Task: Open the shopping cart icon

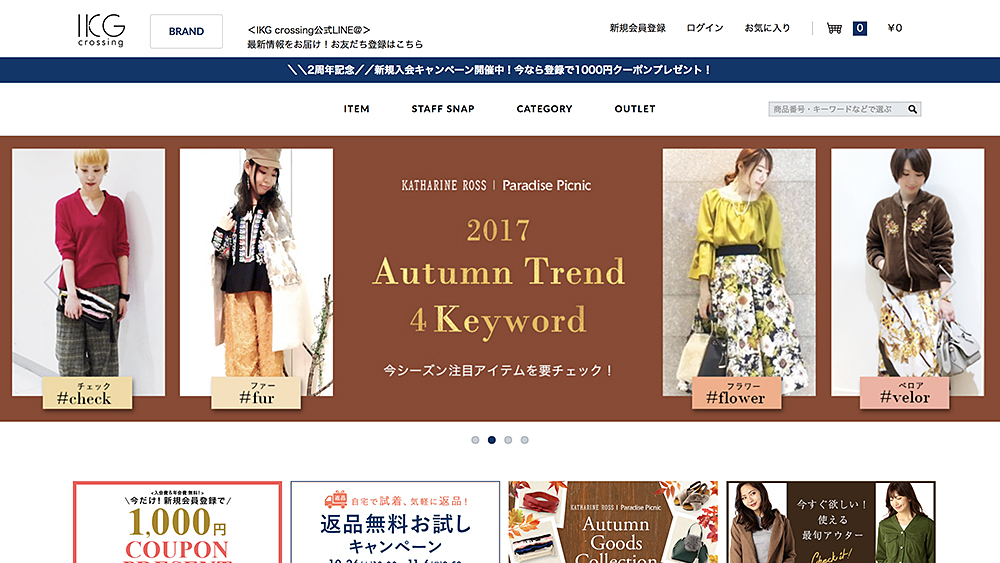Action: pos(834,28)
